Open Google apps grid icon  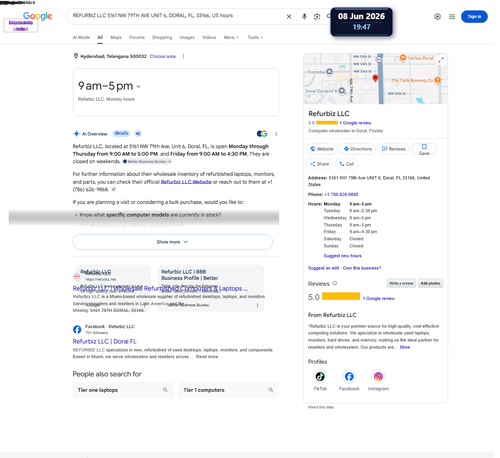pos(452,17)
